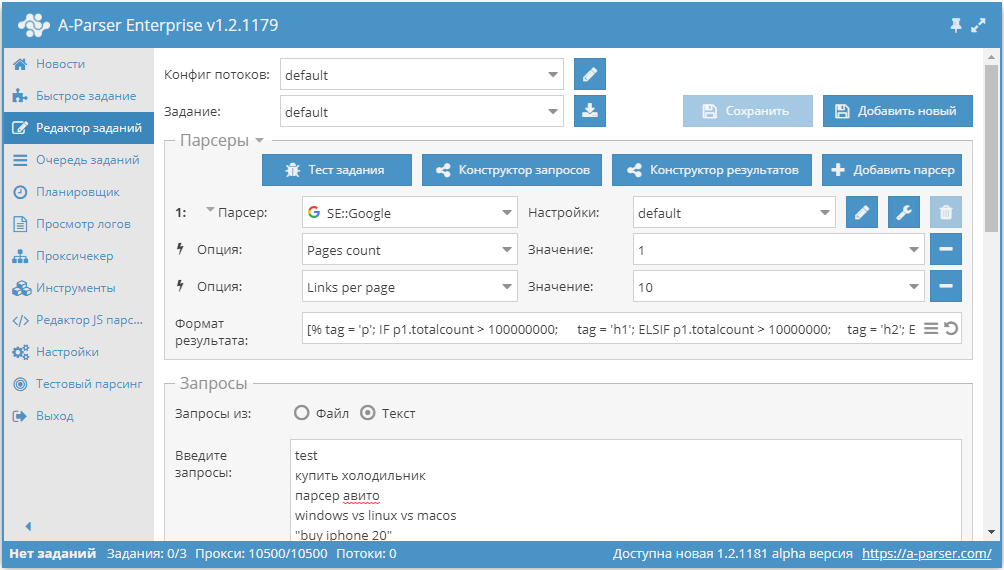Open Настройки in sidebar
Viewport: 1004px width, 570px height.
[x=79, y=352]
